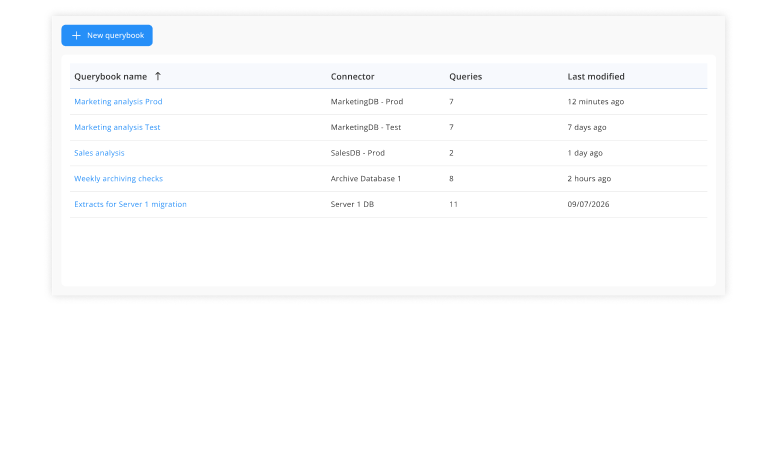
Task: Click query count 8 cell
Action: pyautogui.click(x=451, y=179)
